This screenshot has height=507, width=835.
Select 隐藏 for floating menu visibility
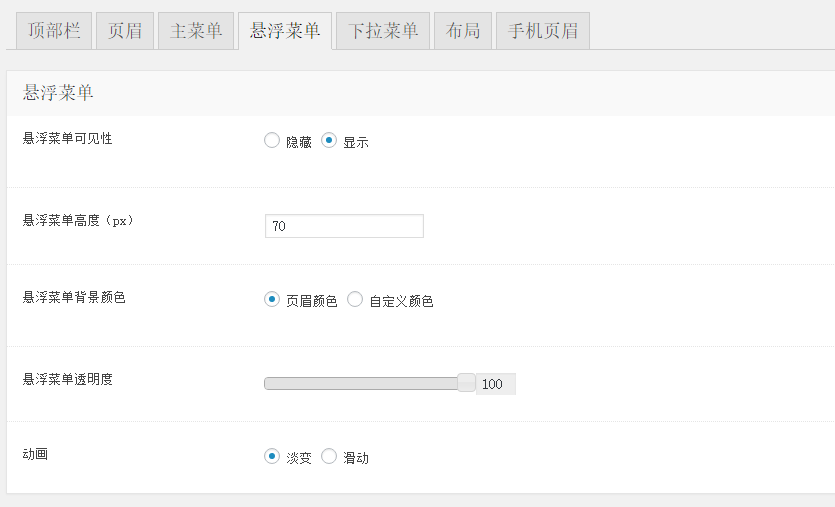point(272,141)
